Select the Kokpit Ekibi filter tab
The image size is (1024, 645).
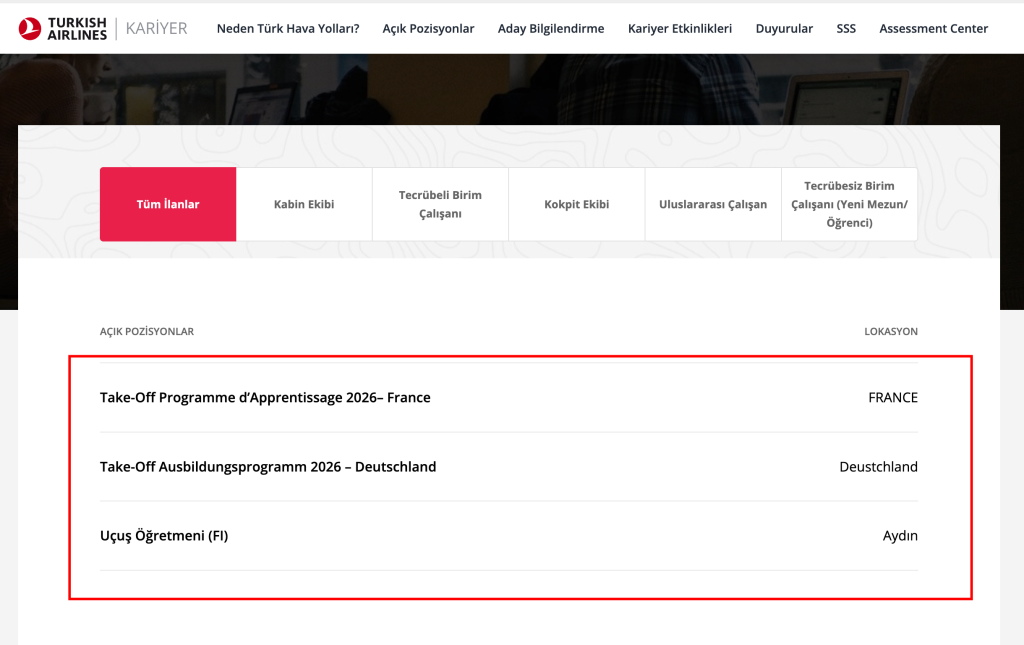pos(576,203)
